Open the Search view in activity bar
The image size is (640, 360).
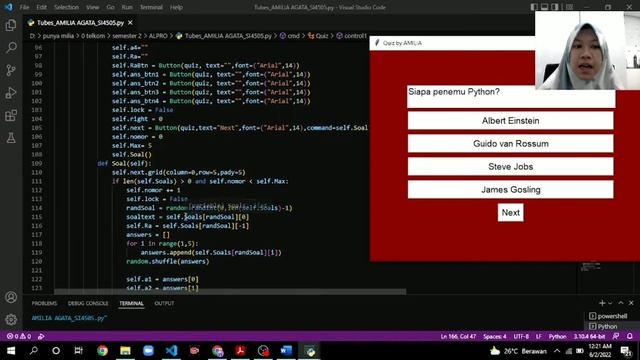tap(11, 48)
